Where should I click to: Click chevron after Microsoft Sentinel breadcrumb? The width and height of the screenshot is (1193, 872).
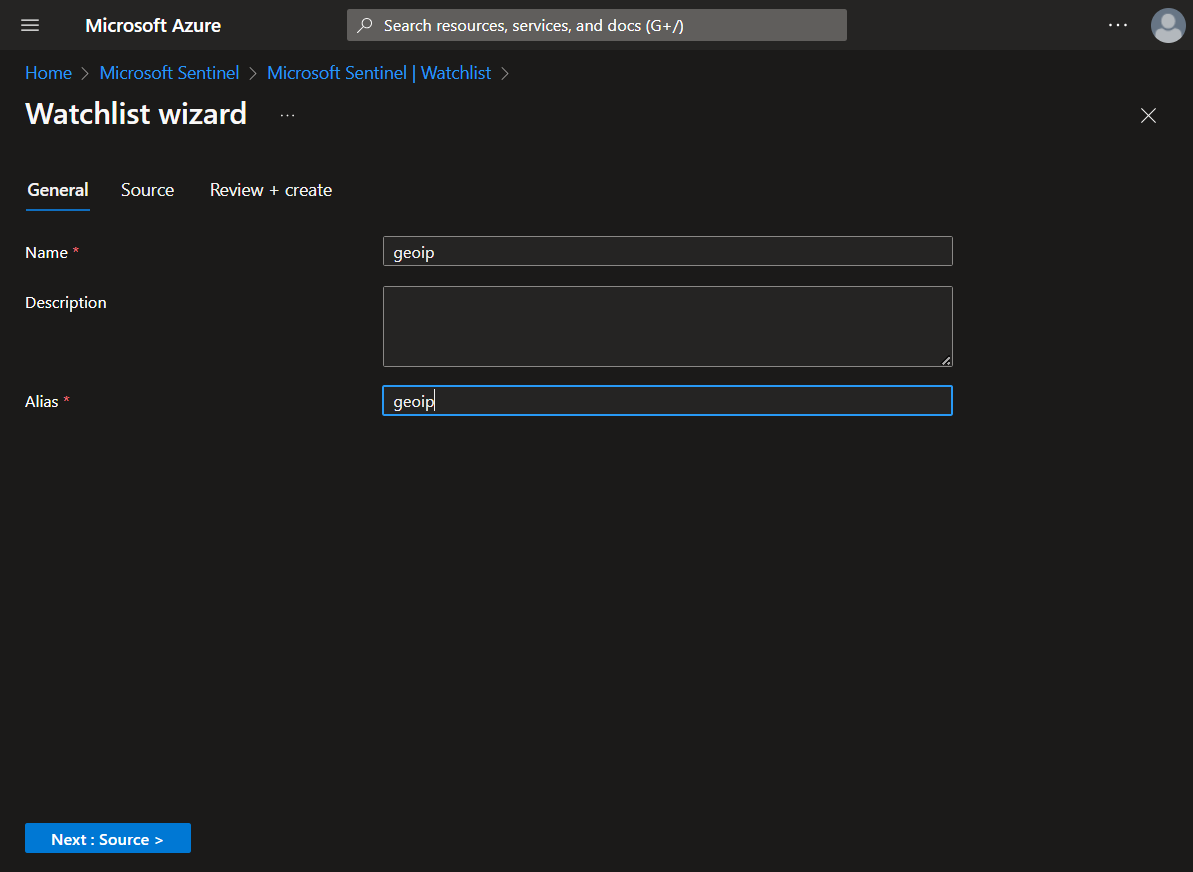coord(253,74)
